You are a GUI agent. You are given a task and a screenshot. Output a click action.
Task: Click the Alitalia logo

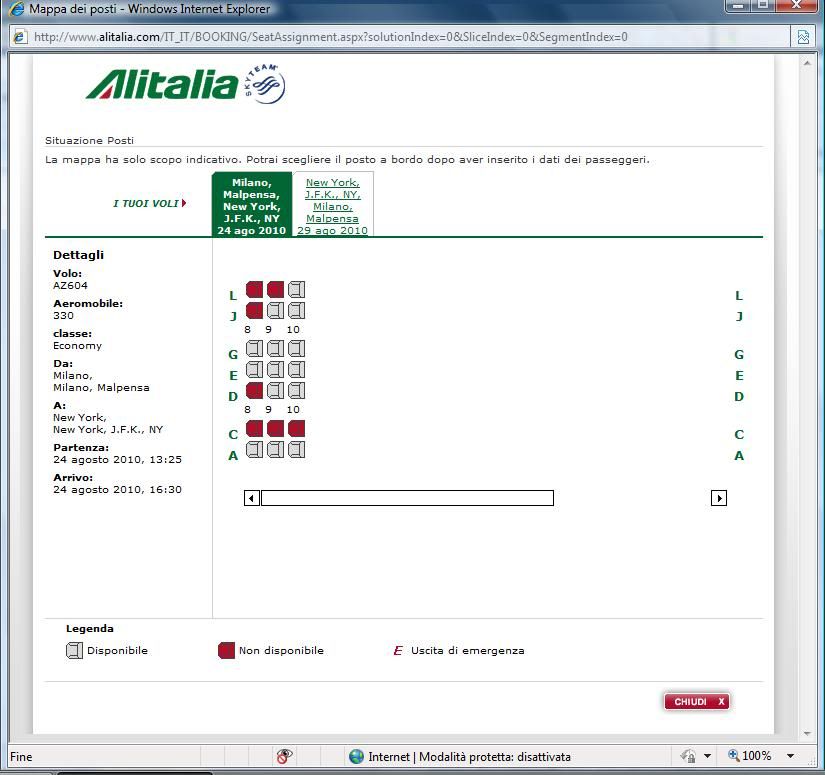click(162, 84)
